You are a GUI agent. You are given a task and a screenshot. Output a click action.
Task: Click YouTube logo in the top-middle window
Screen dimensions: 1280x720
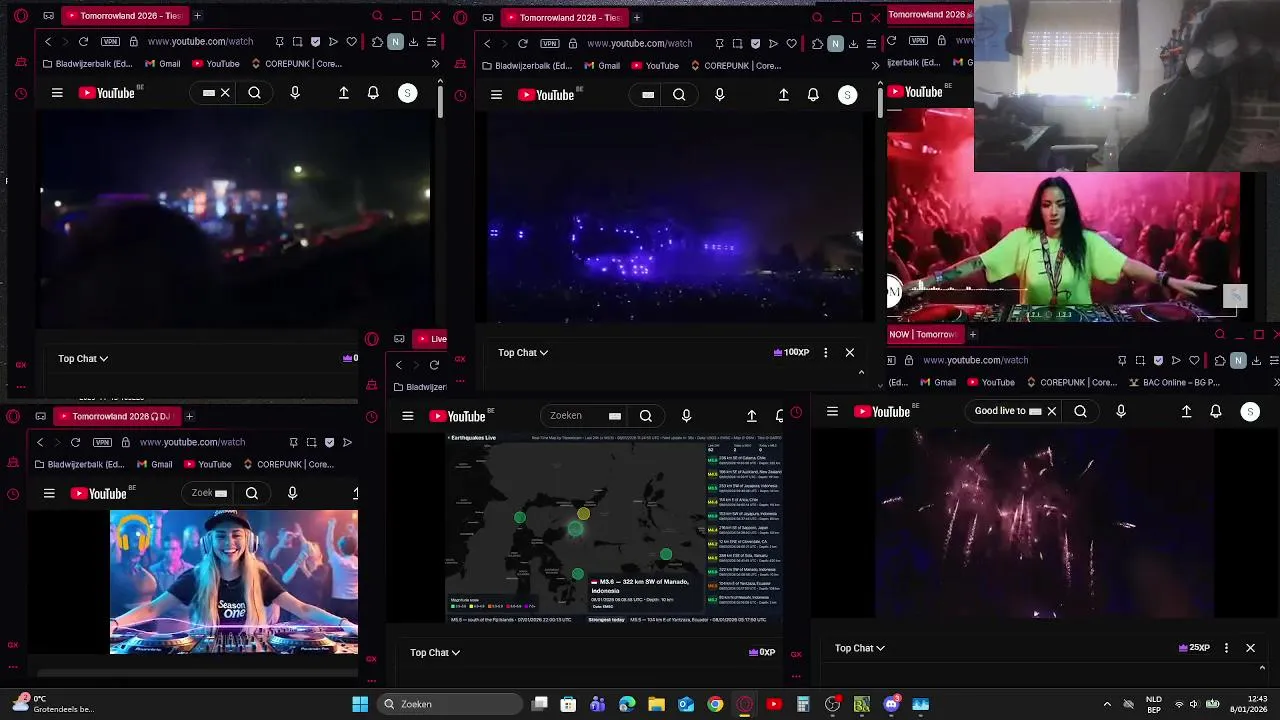coord(547,95)
